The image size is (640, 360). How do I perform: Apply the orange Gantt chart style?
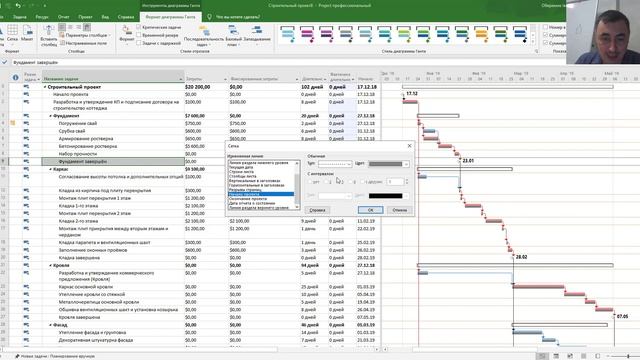(482, 34)
